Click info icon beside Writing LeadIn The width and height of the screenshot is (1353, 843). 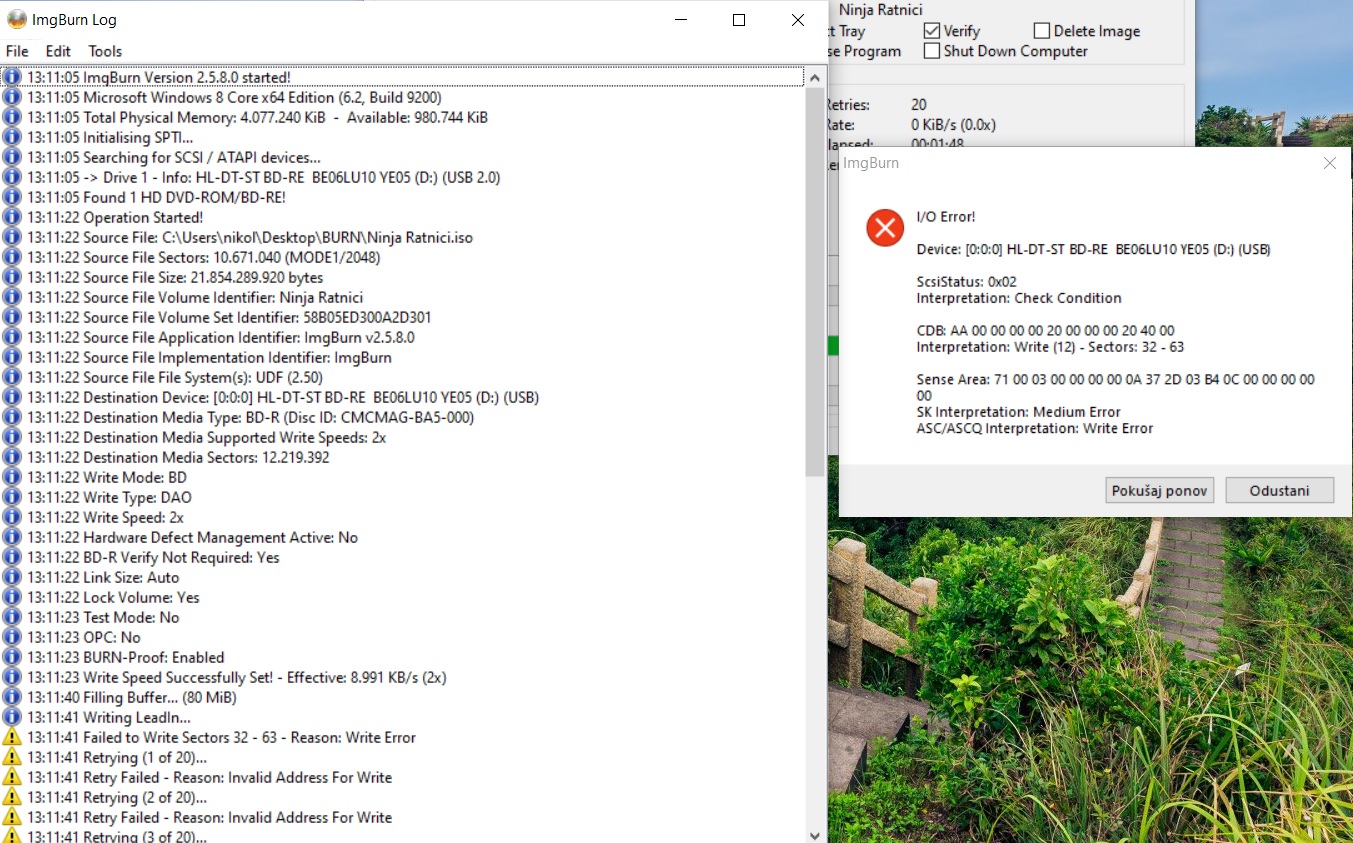point(12,717)
